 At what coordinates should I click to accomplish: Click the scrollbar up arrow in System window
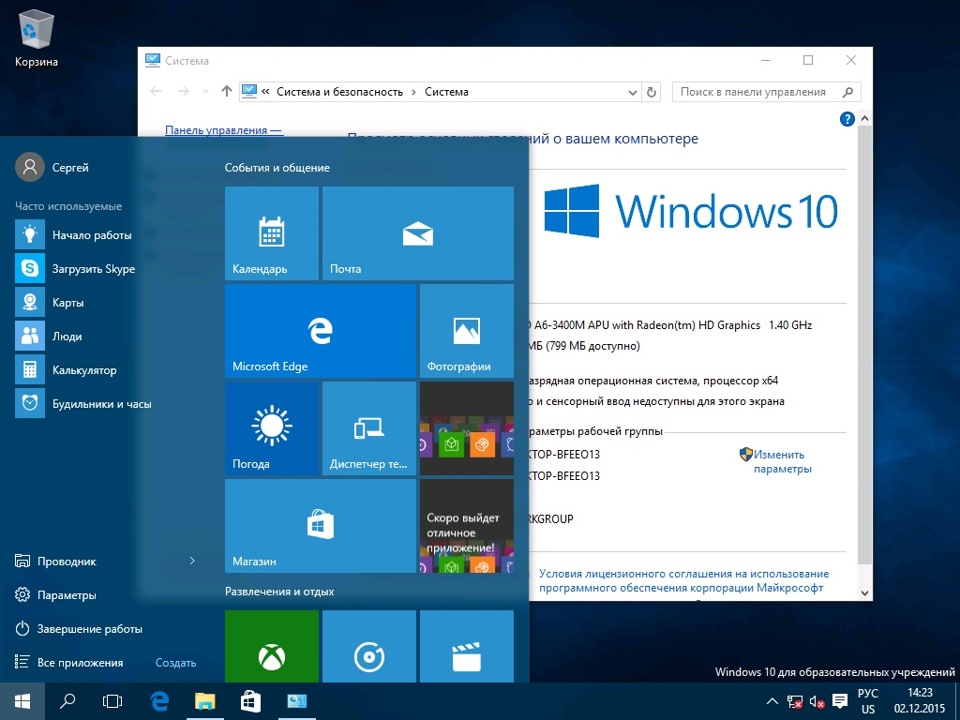864,118
